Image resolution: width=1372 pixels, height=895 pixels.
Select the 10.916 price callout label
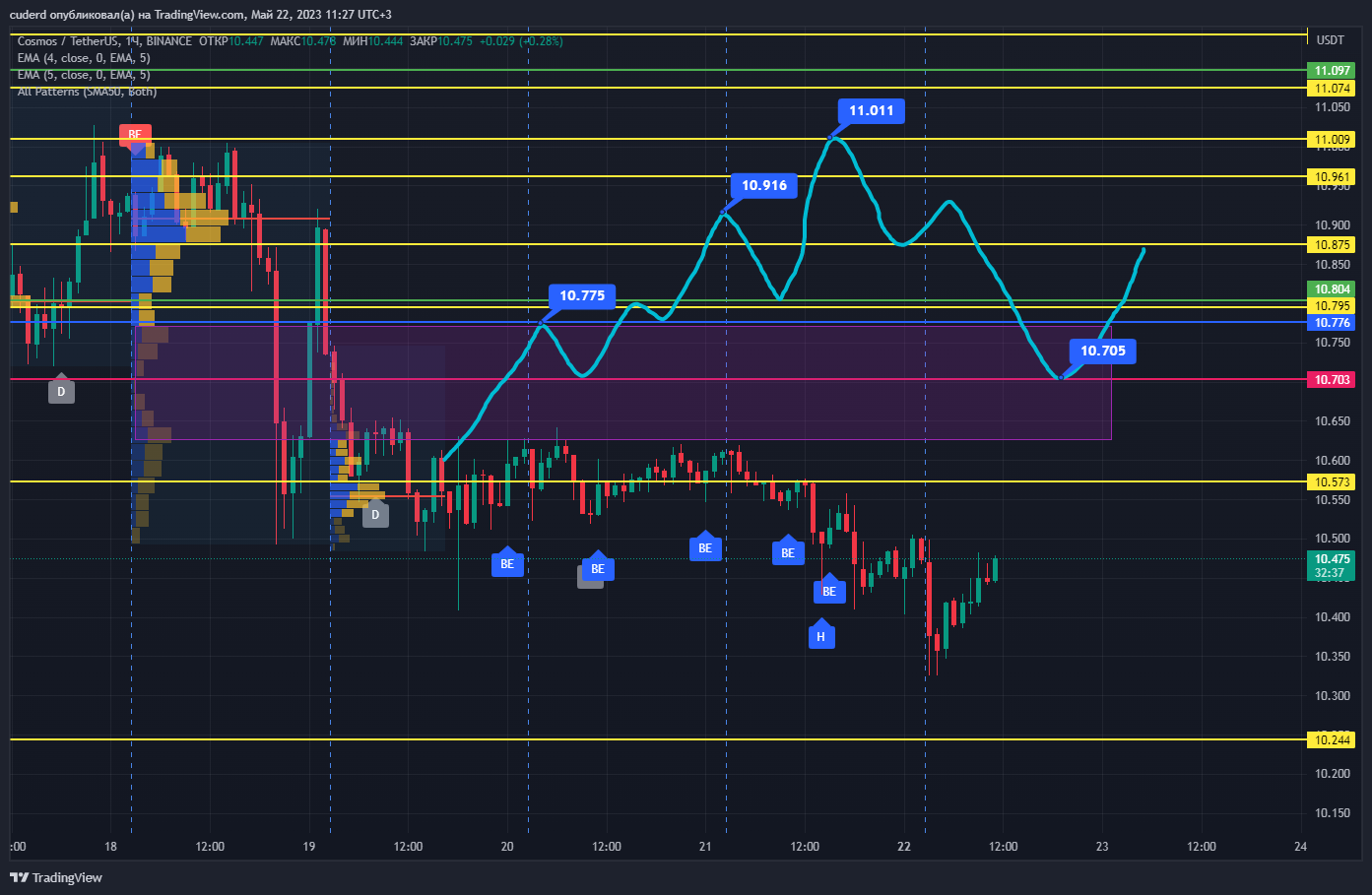(x=764, y=185)
